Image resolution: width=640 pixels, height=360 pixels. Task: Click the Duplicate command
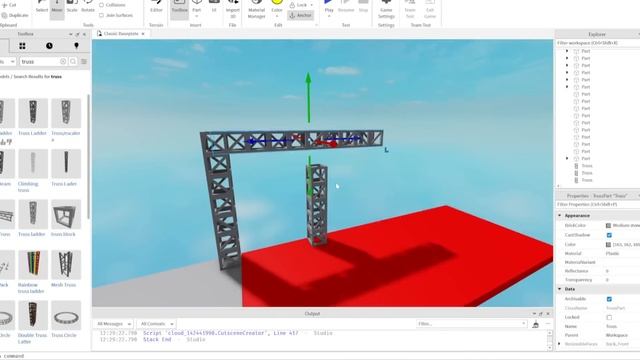coord(15,15)
